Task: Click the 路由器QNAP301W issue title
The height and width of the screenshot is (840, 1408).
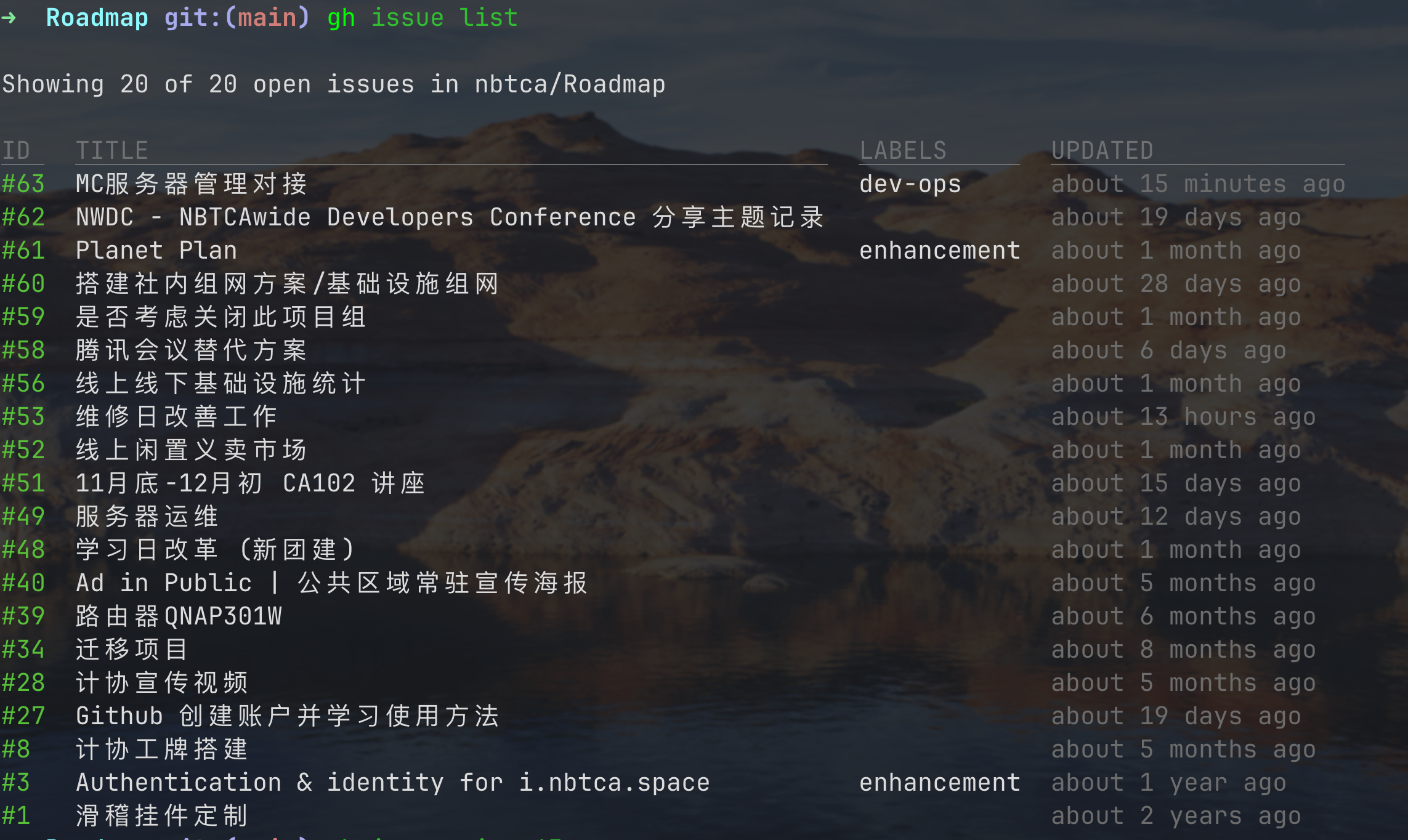Action: (179, 616)
